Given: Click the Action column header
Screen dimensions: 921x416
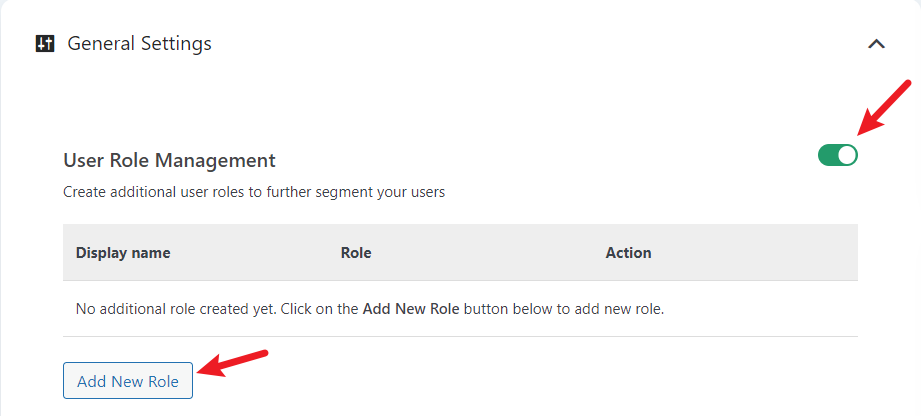Looking at the screenshot, I should (628, 253).
